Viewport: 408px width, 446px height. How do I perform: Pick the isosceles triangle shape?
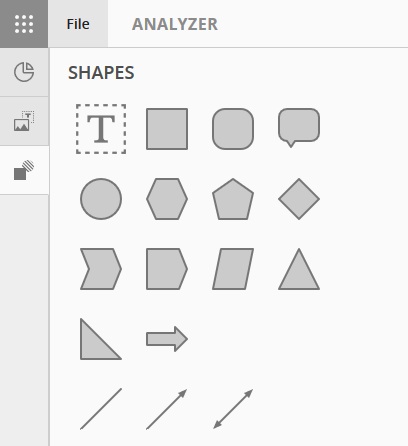pyautogui.click(x=299, y=269)
